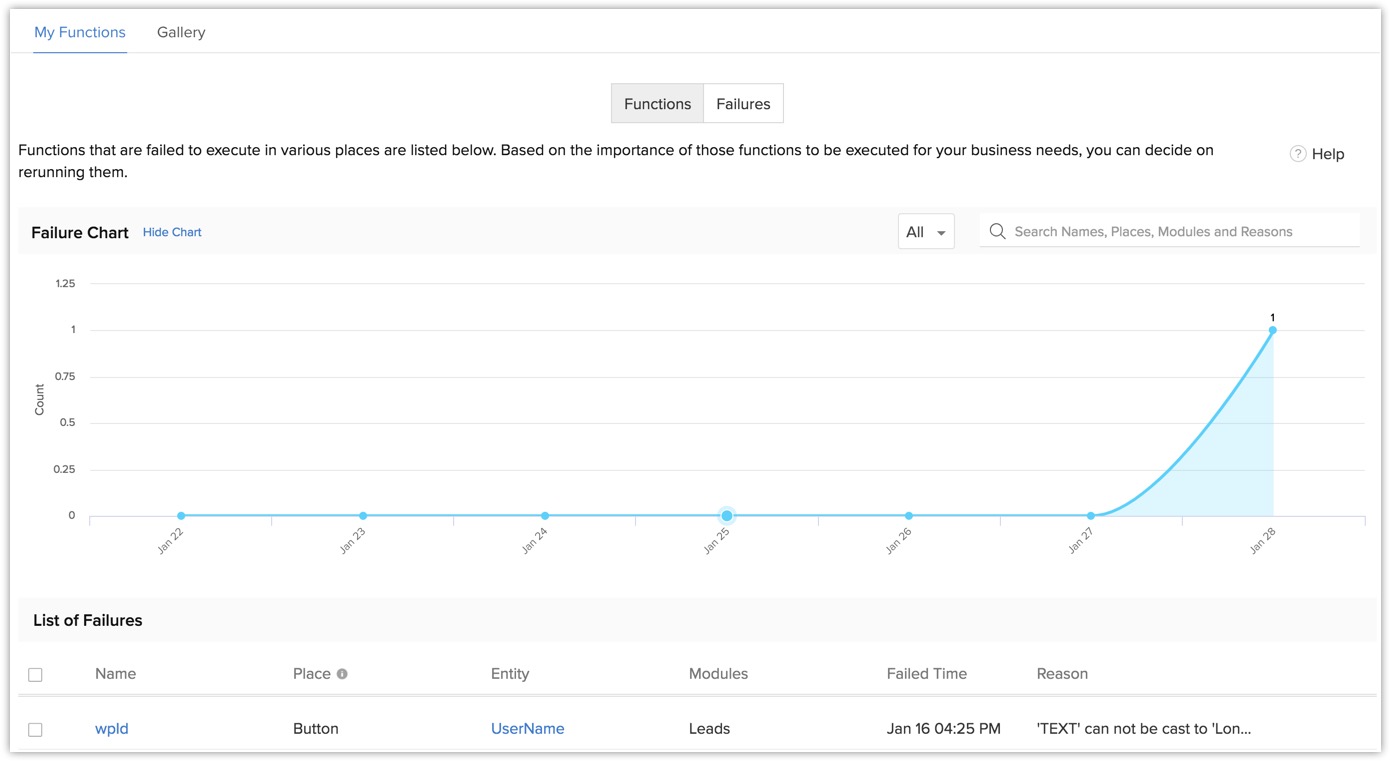Viewport: 1390px width, 761px height.
Task: Select the Functions toggle button
Action: 657,104
